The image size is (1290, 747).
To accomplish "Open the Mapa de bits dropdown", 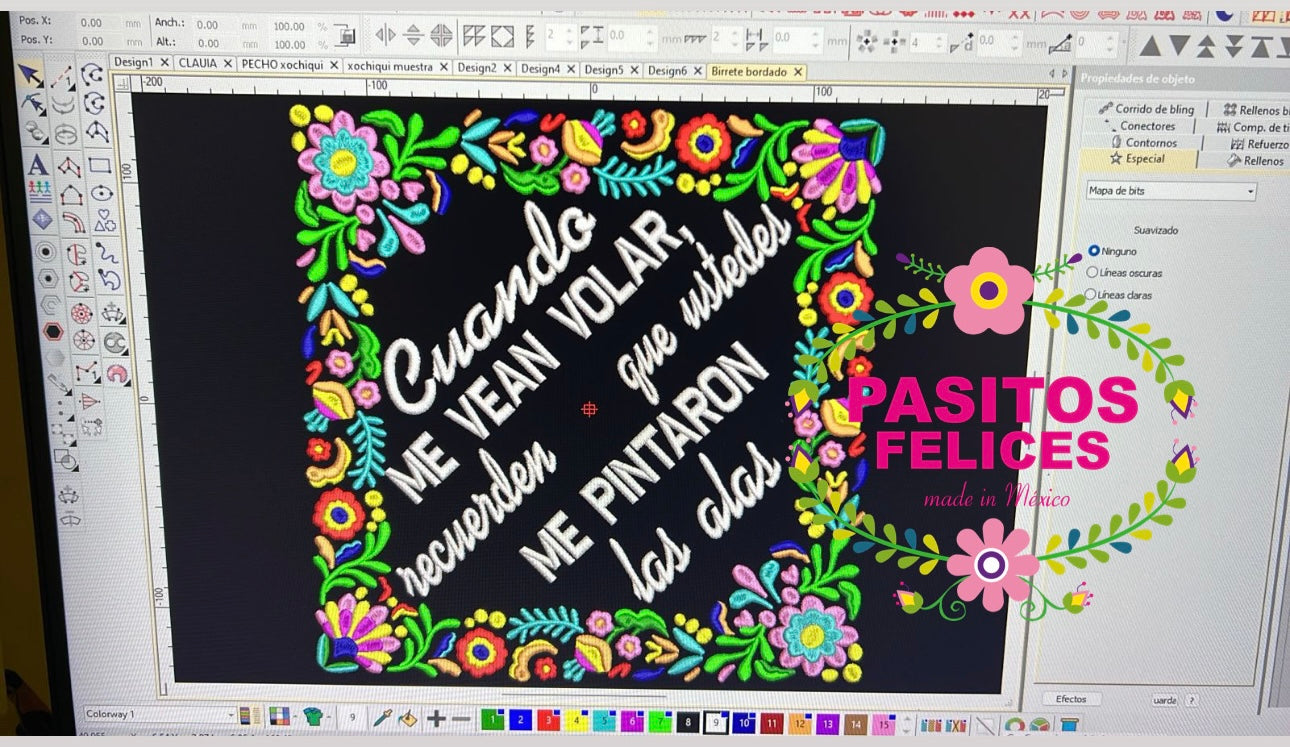I will coord(1170,191).
